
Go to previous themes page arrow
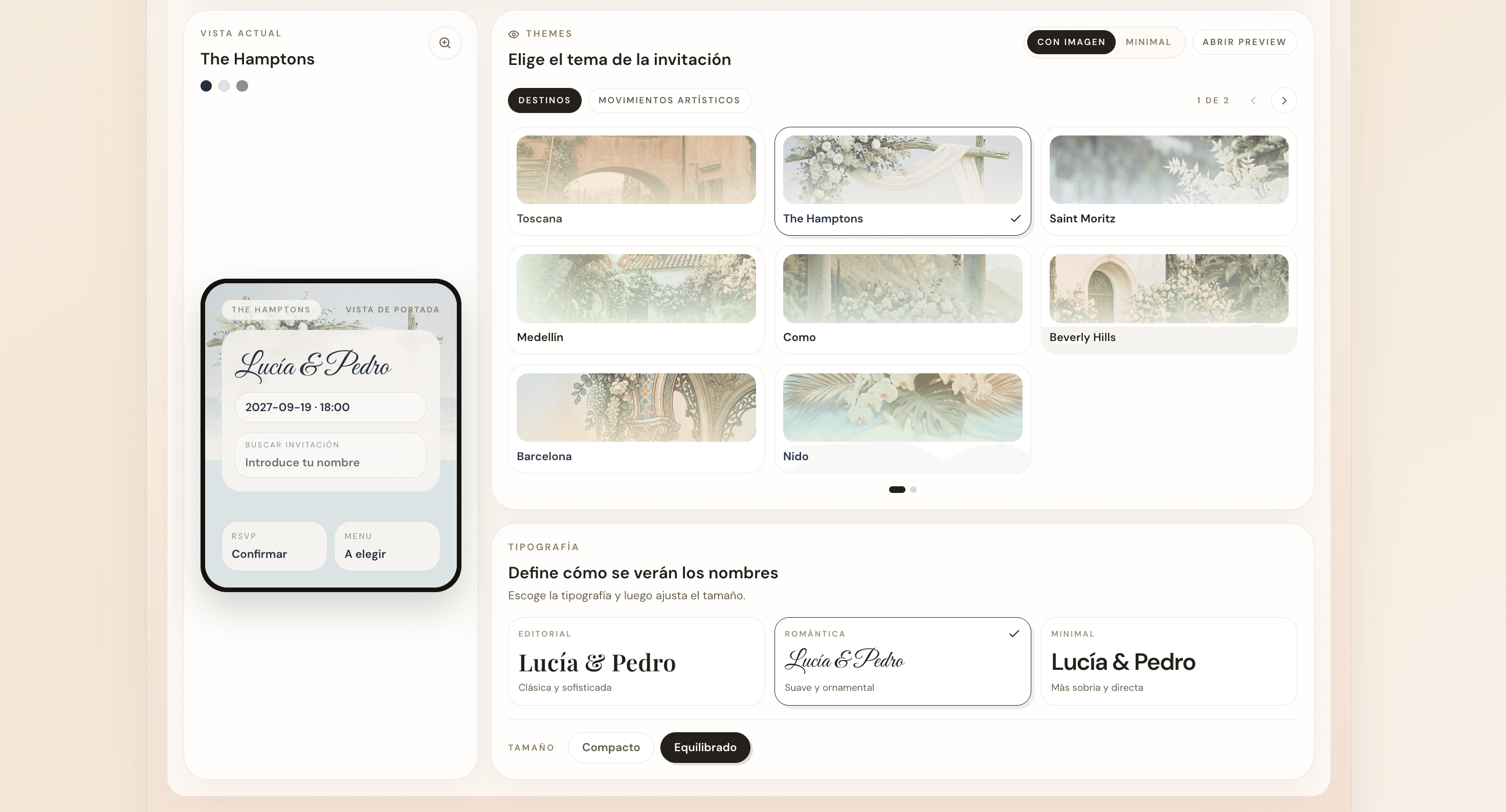pos(1253,101)
